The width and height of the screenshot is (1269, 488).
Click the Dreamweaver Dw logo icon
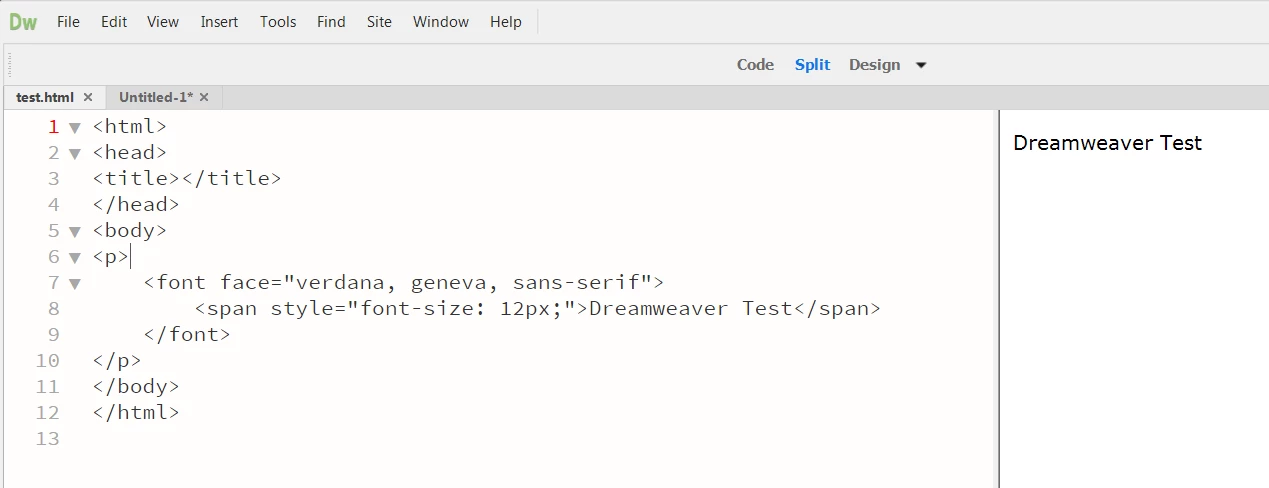click(23, 21)
